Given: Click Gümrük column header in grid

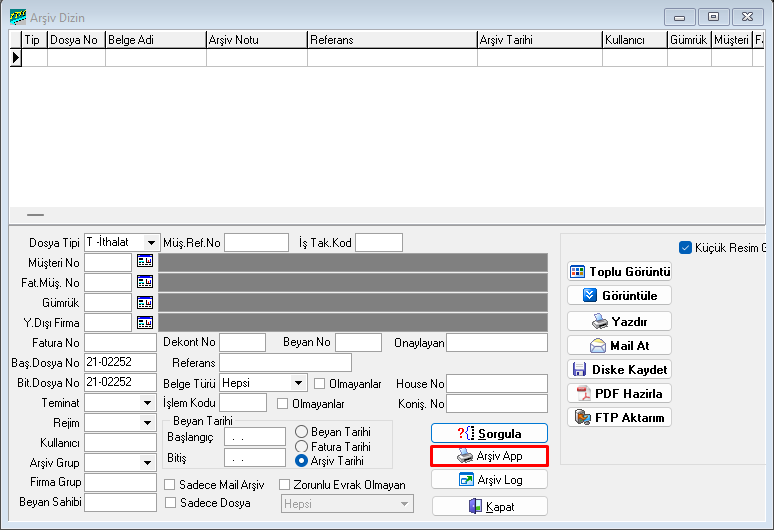Looking at the screenshot, I should click(689, 40).
